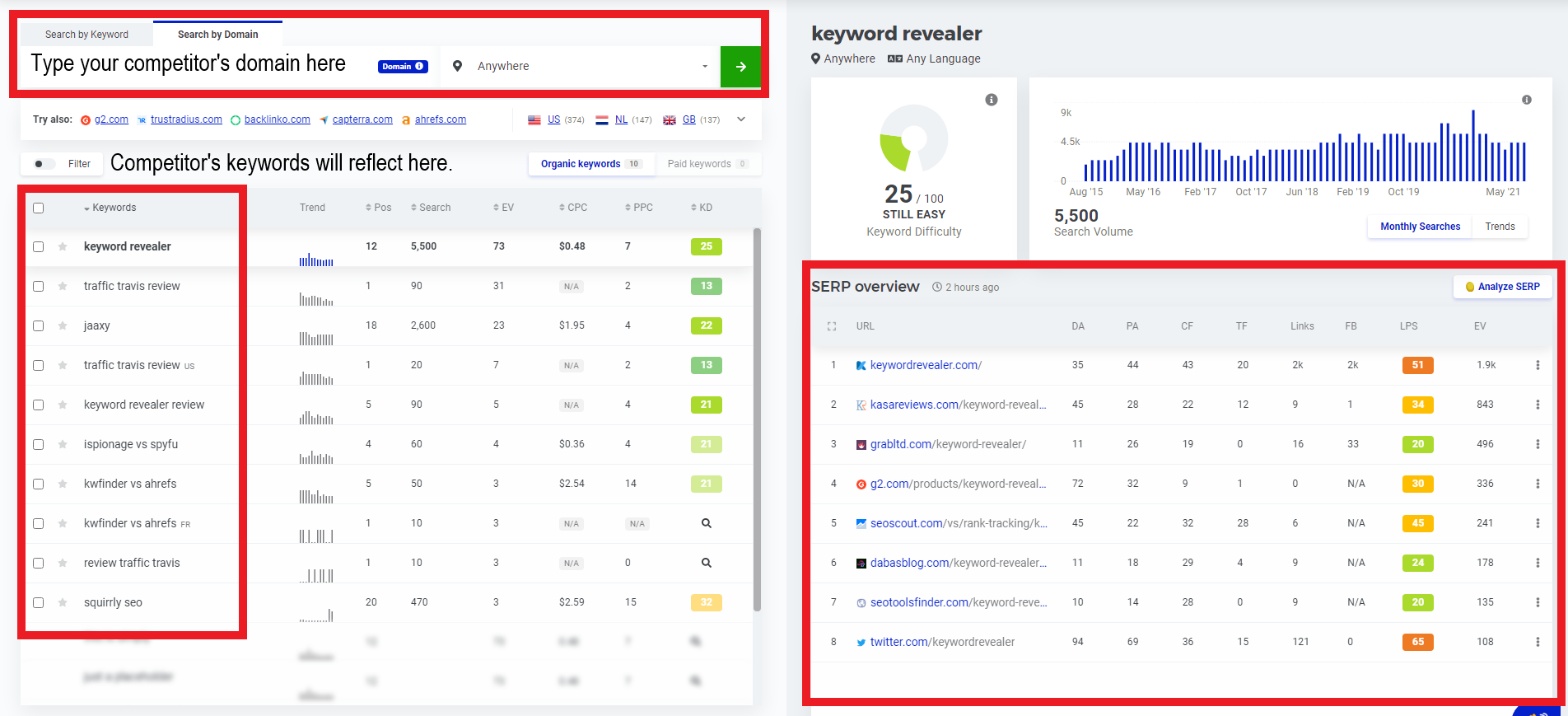
Task: Click expand icon in SERP table header
Action: pyautogui.click(x=832, y=326)
